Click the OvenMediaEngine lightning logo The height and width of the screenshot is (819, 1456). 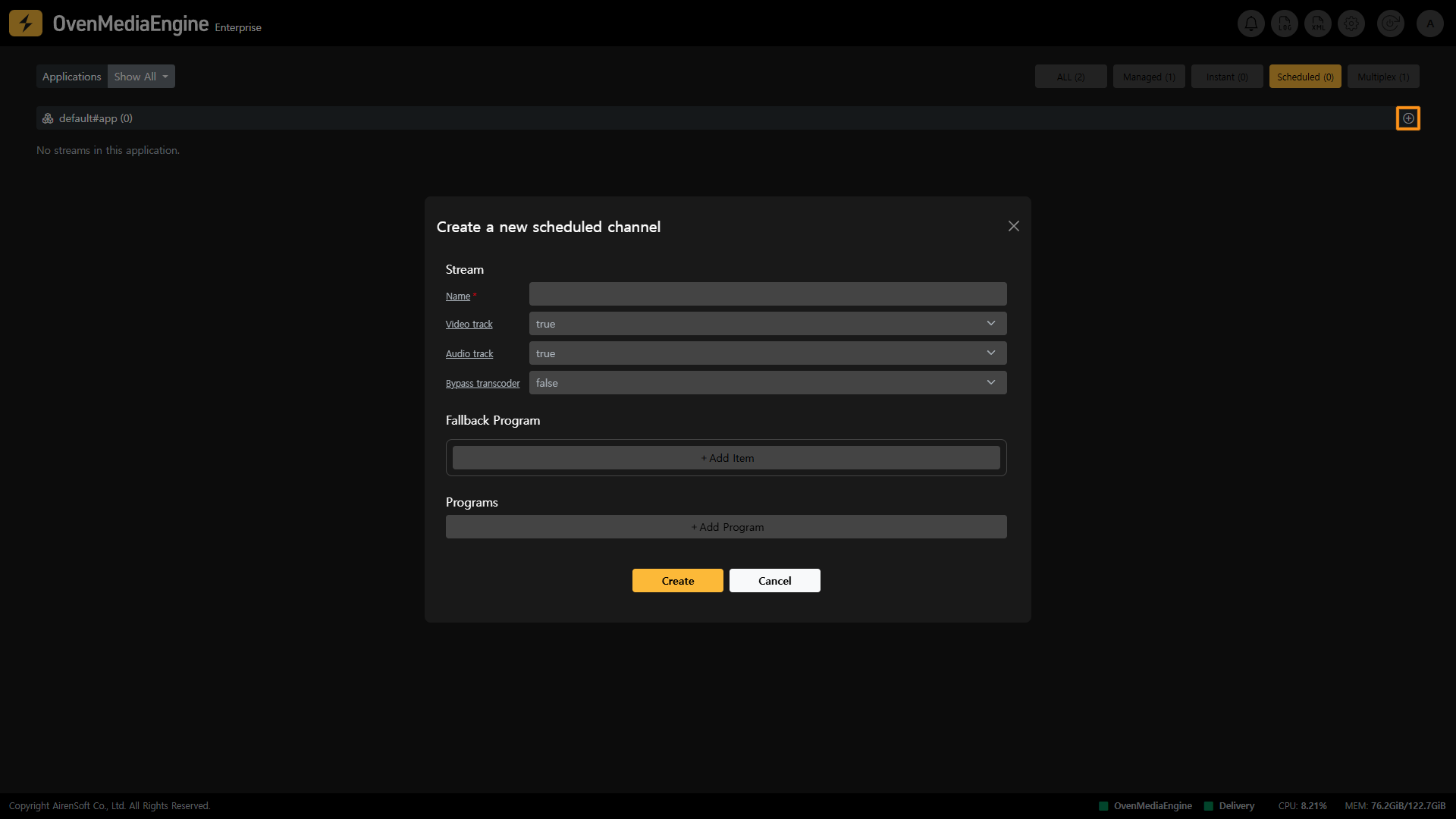26,24
